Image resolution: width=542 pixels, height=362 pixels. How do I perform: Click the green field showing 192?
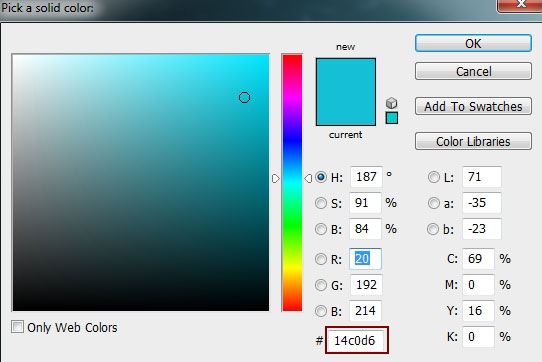[366, 285]
